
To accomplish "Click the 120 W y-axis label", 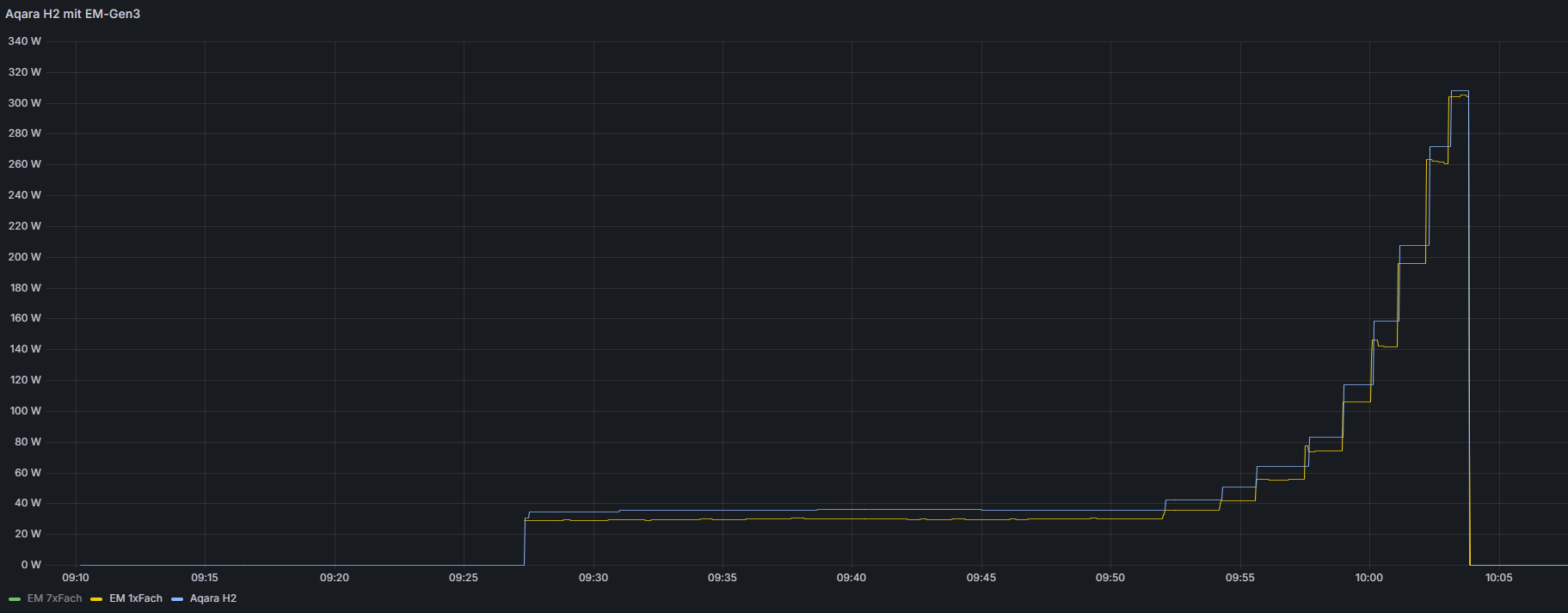I will tap(25, 380).
